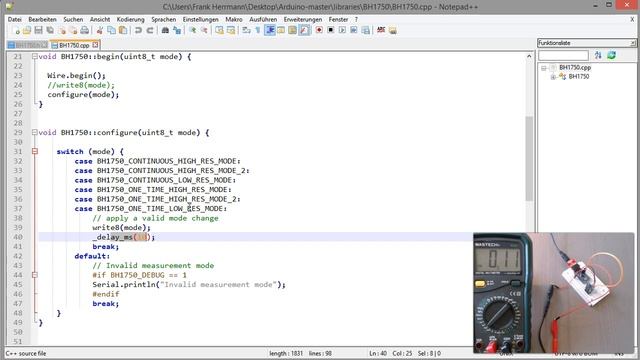Collapse the #if block fold on line 44
Image resolution: width=640 pixels, height=360 pixels.
coord(35,275)
